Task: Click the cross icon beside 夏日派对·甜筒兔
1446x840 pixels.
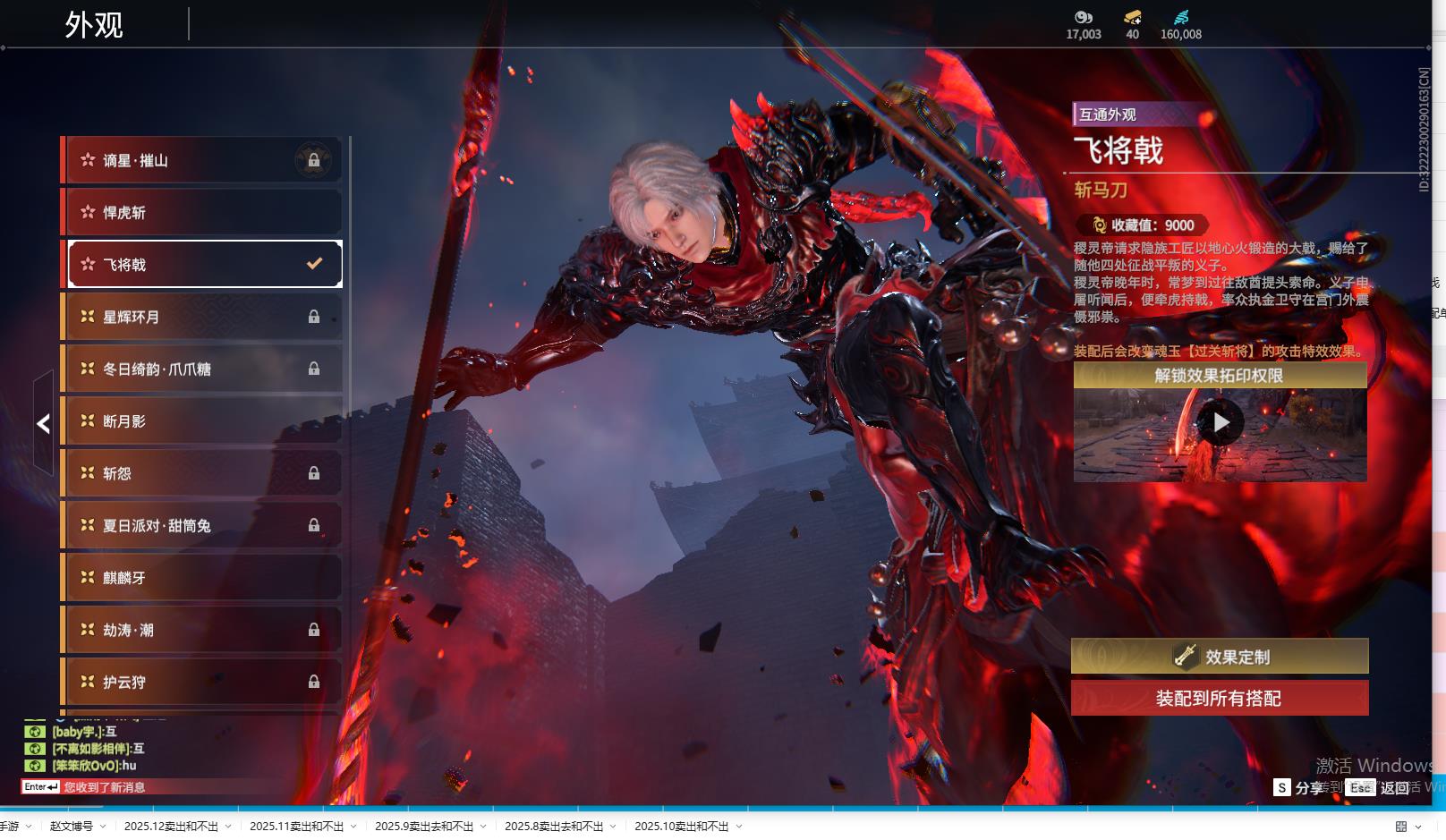Action: click(x=88, y=524)
